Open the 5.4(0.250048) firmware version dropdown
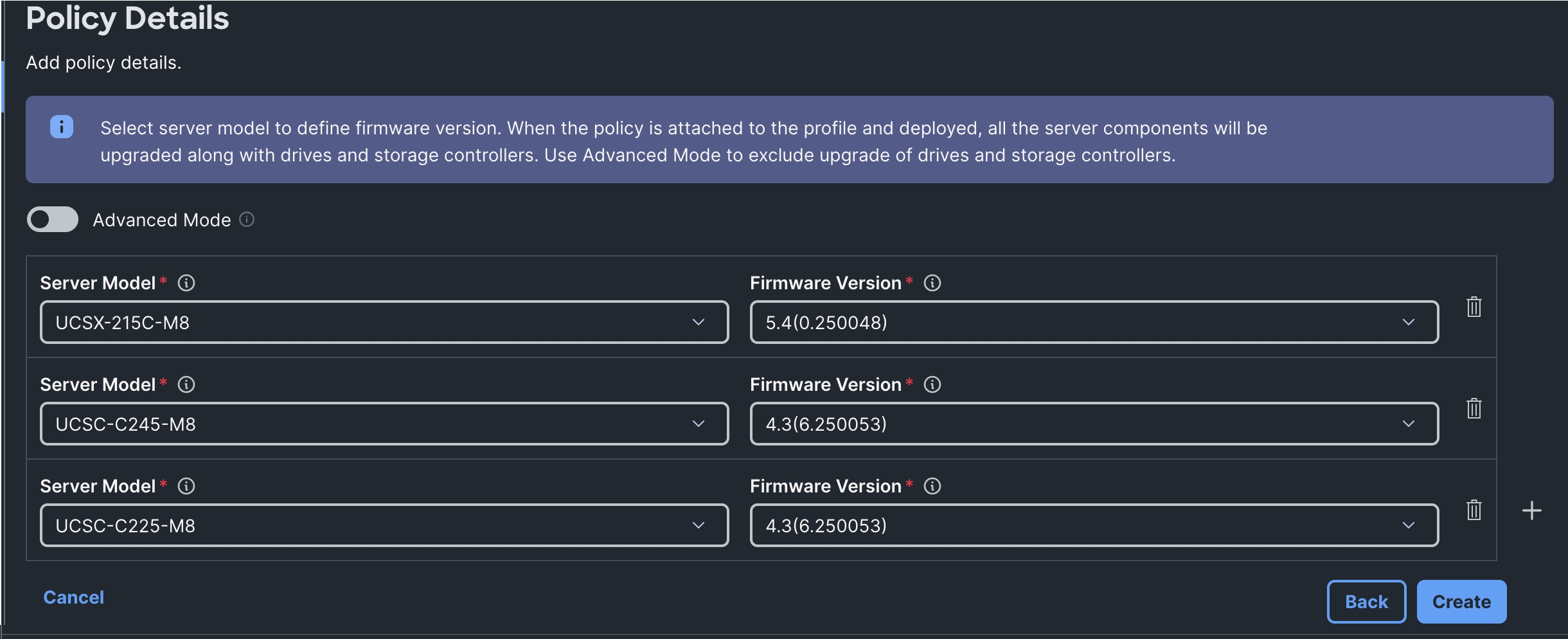Image resolution: width=1568 pixels, height=639 pixels. coord(1094,322)
